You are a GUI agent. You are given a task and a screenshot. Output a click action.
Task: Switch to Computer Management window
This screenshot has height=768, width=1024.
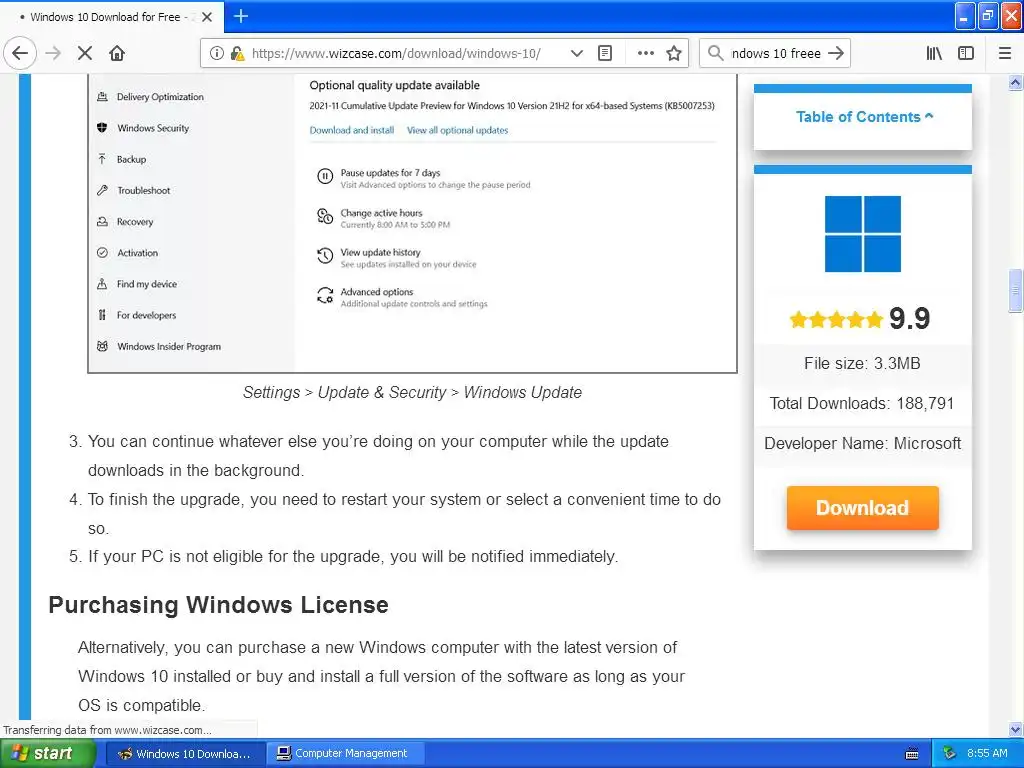[346, 754]
